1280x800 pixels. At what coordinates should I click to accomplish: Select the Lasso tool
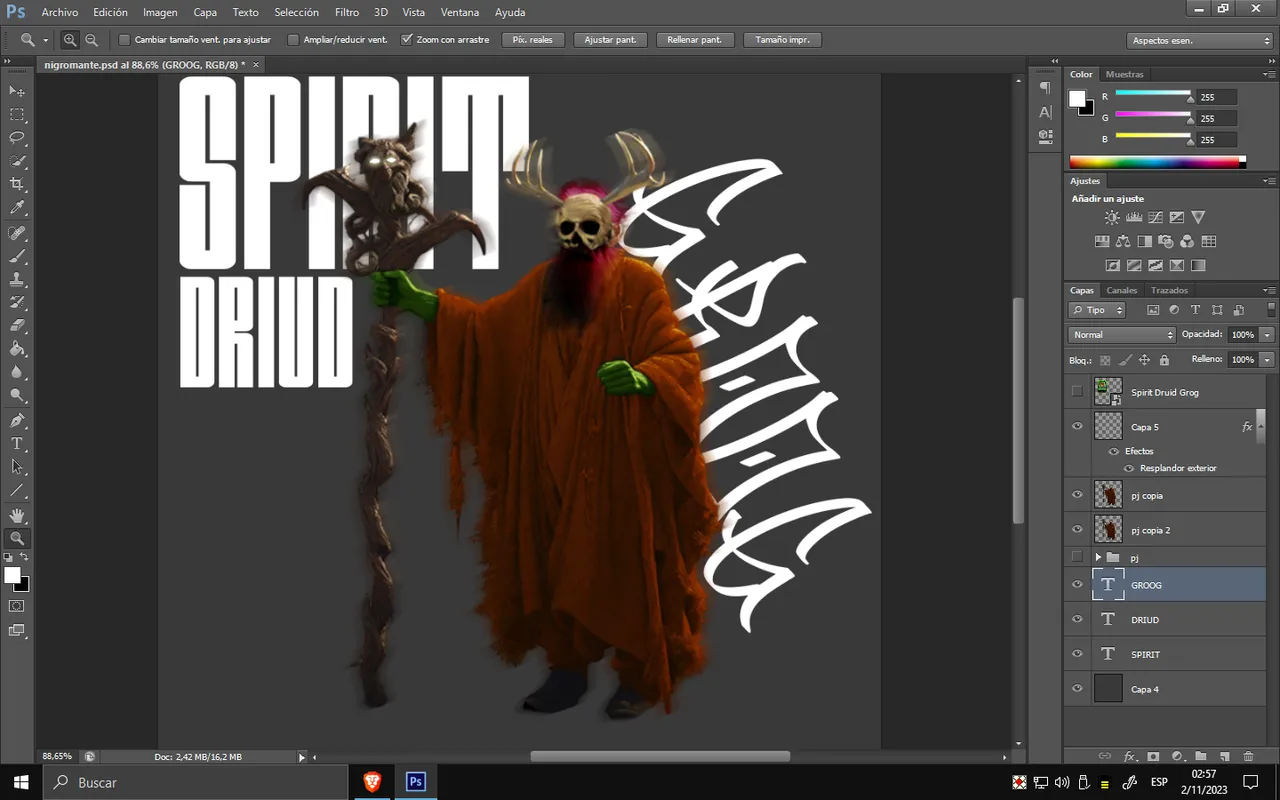(x=17, y=138)
